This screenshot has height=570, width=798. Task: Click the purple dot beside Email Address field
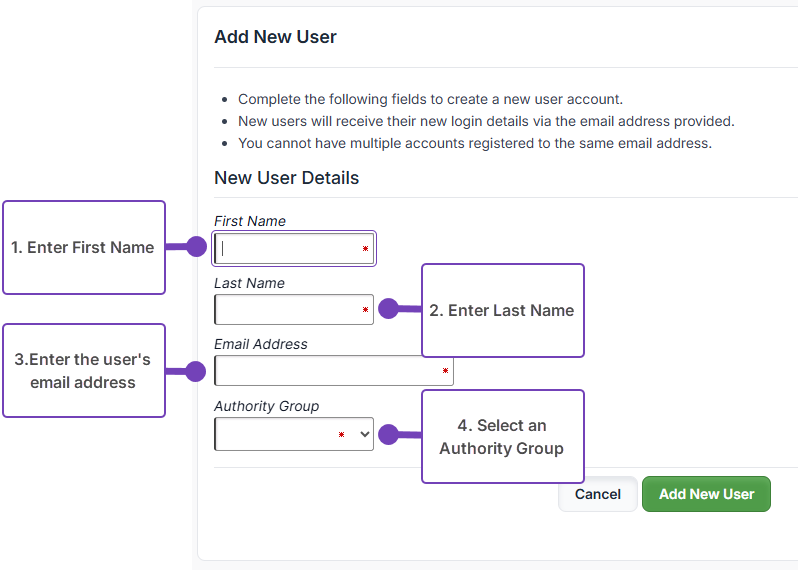click(196, 372)
